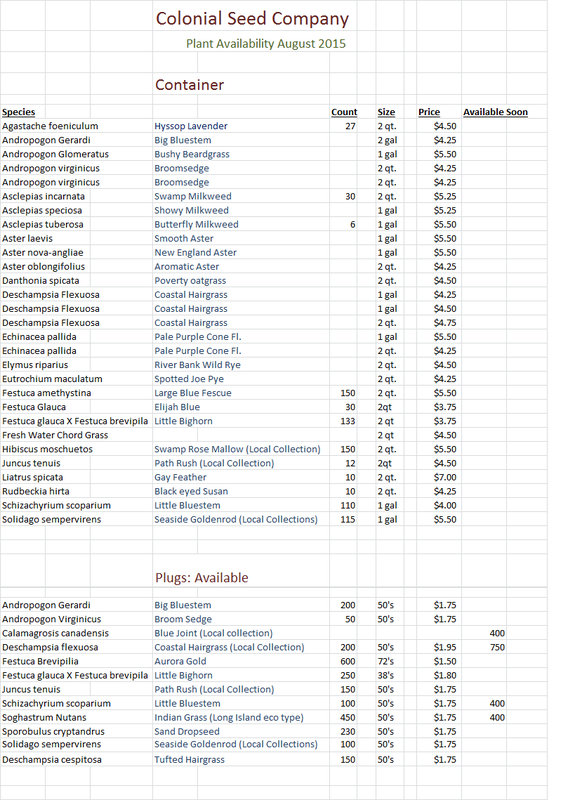
Task: Click the $4.00 price for Little Bluestem
Action: (445, 505)
